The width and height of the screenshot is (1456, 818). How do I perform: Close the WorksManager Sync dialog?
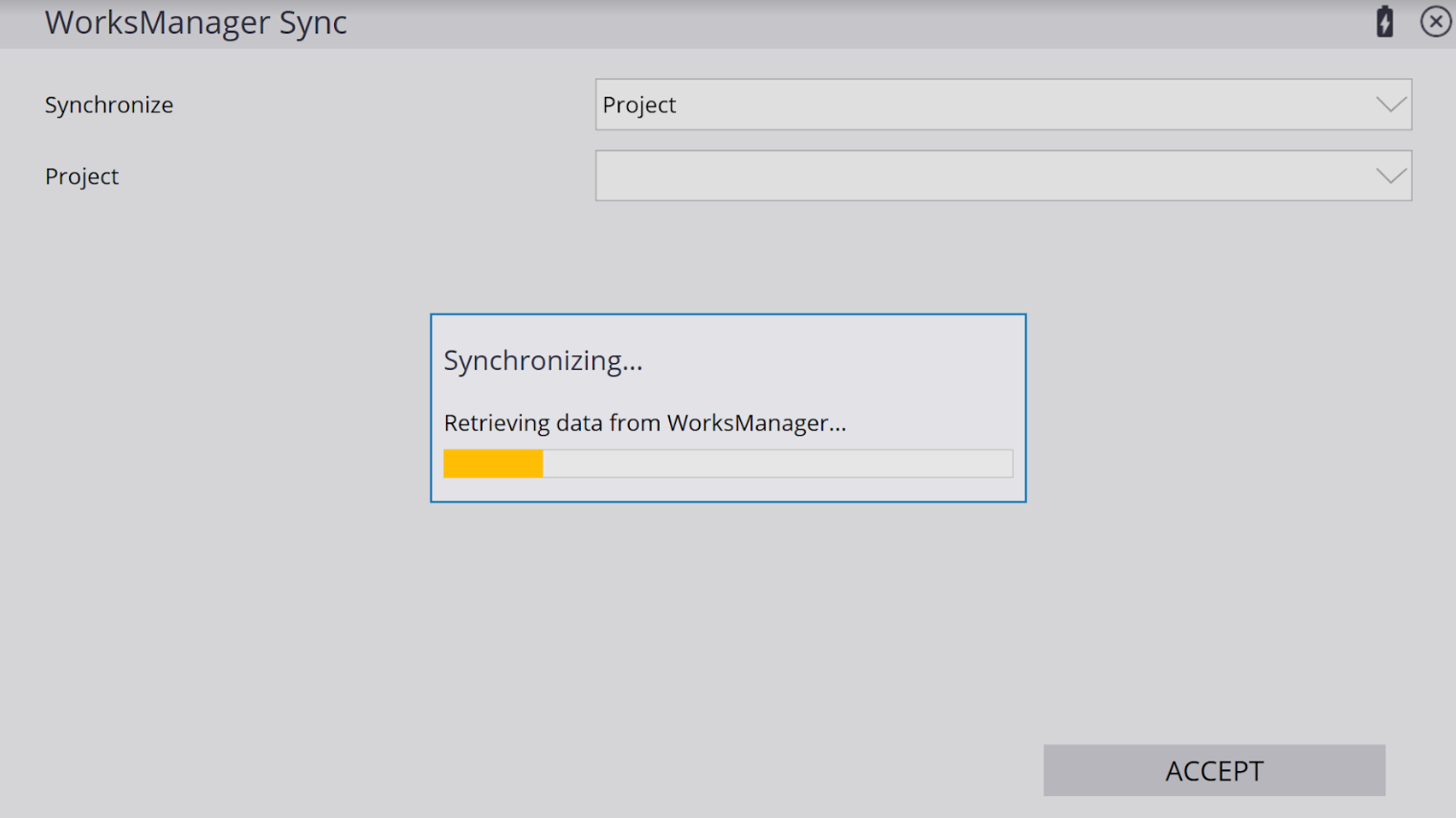click(x=1435, y=21)
